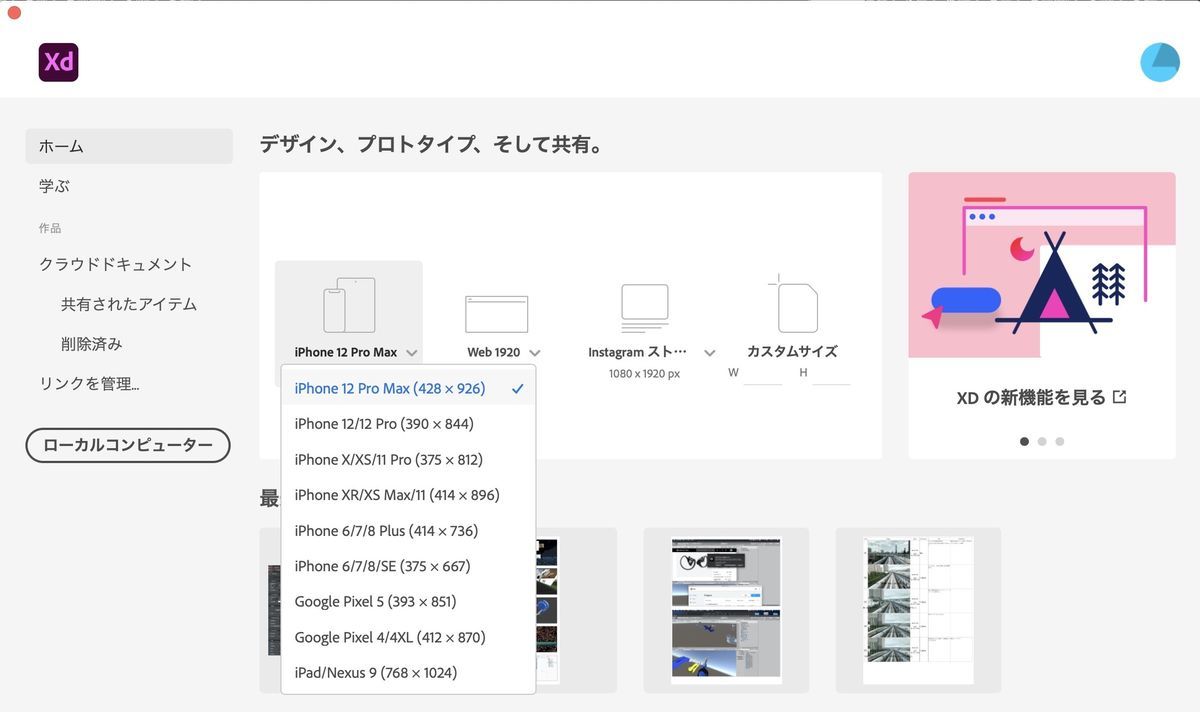Viewport: 1200px width, 712px height.
Task: Expand the Instagram ストーリー preset dropdown
Action: 709,353
